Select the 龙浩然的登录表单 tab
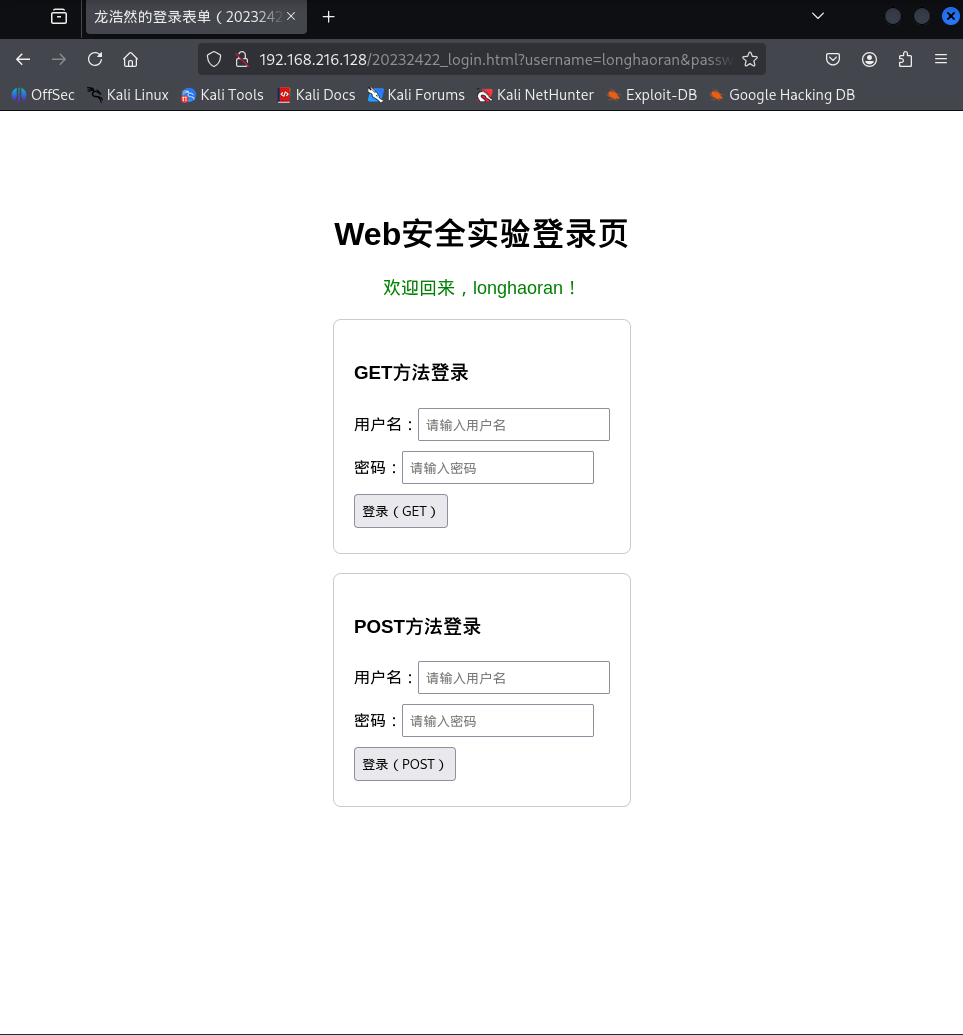The height and width of the screenshot is (1035, 963). (196, 17)
